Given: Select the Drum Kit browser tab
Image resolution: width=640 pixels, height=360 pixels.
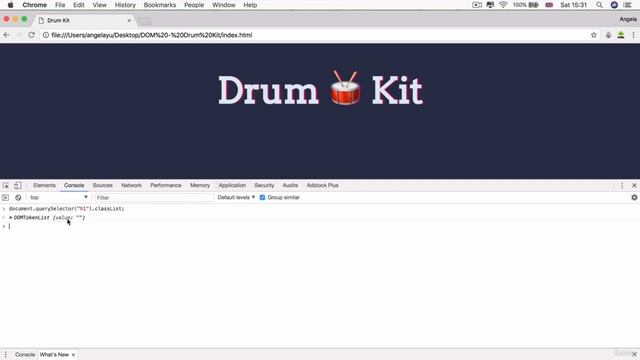Looking at the screenshot, I should click(84, 20).
